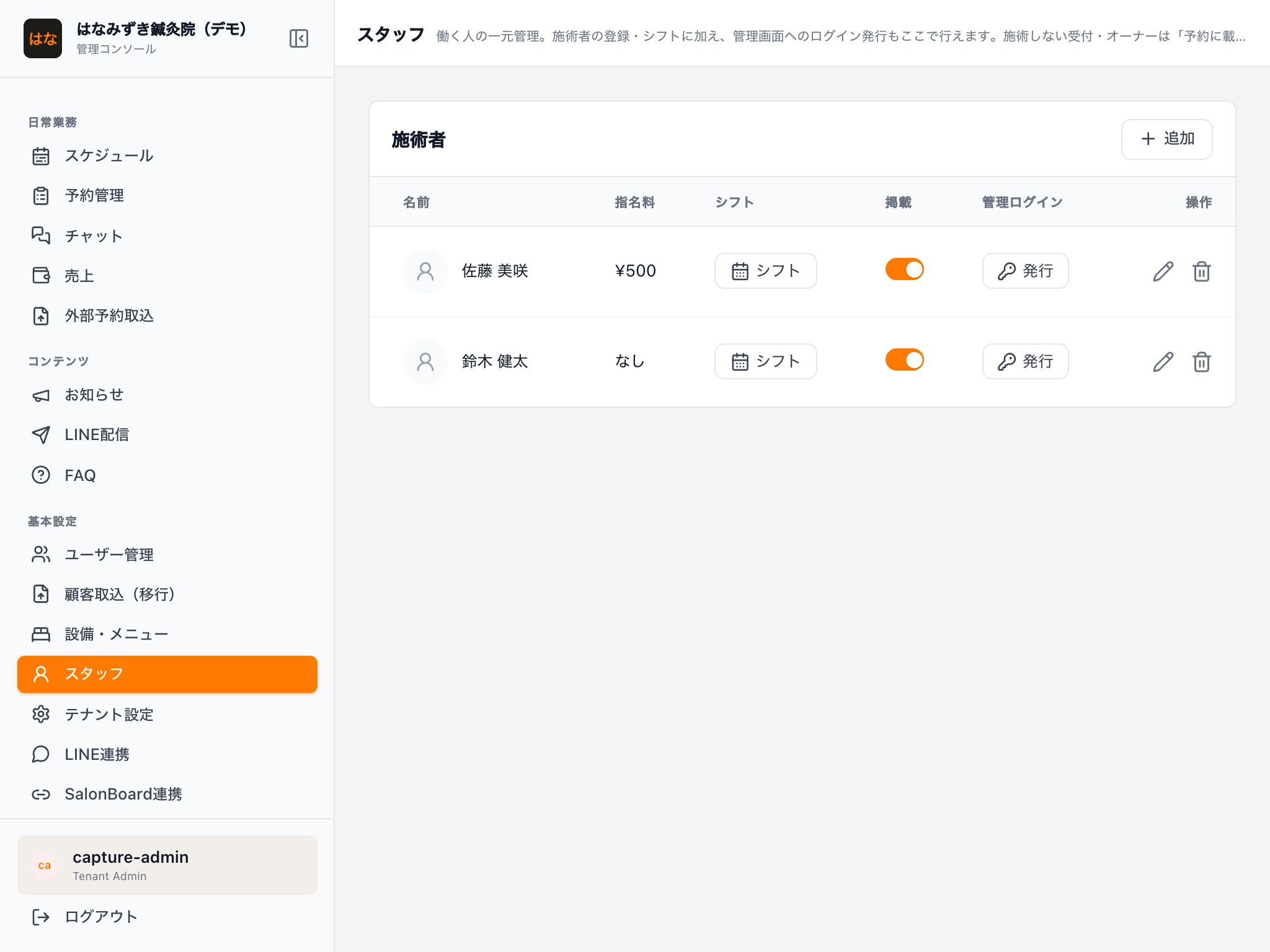Issue login 発行 for 佐藤 美咲

(x=1025, y=271)
